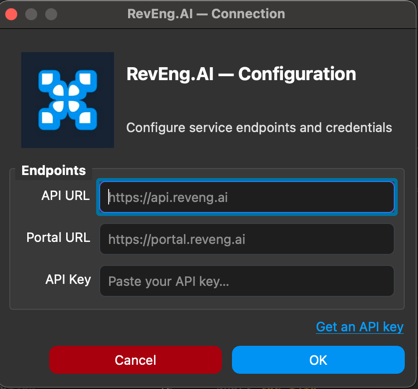418x389 pixels.
Task: Click the Endpoints group label
Action: tap(54, 170)
